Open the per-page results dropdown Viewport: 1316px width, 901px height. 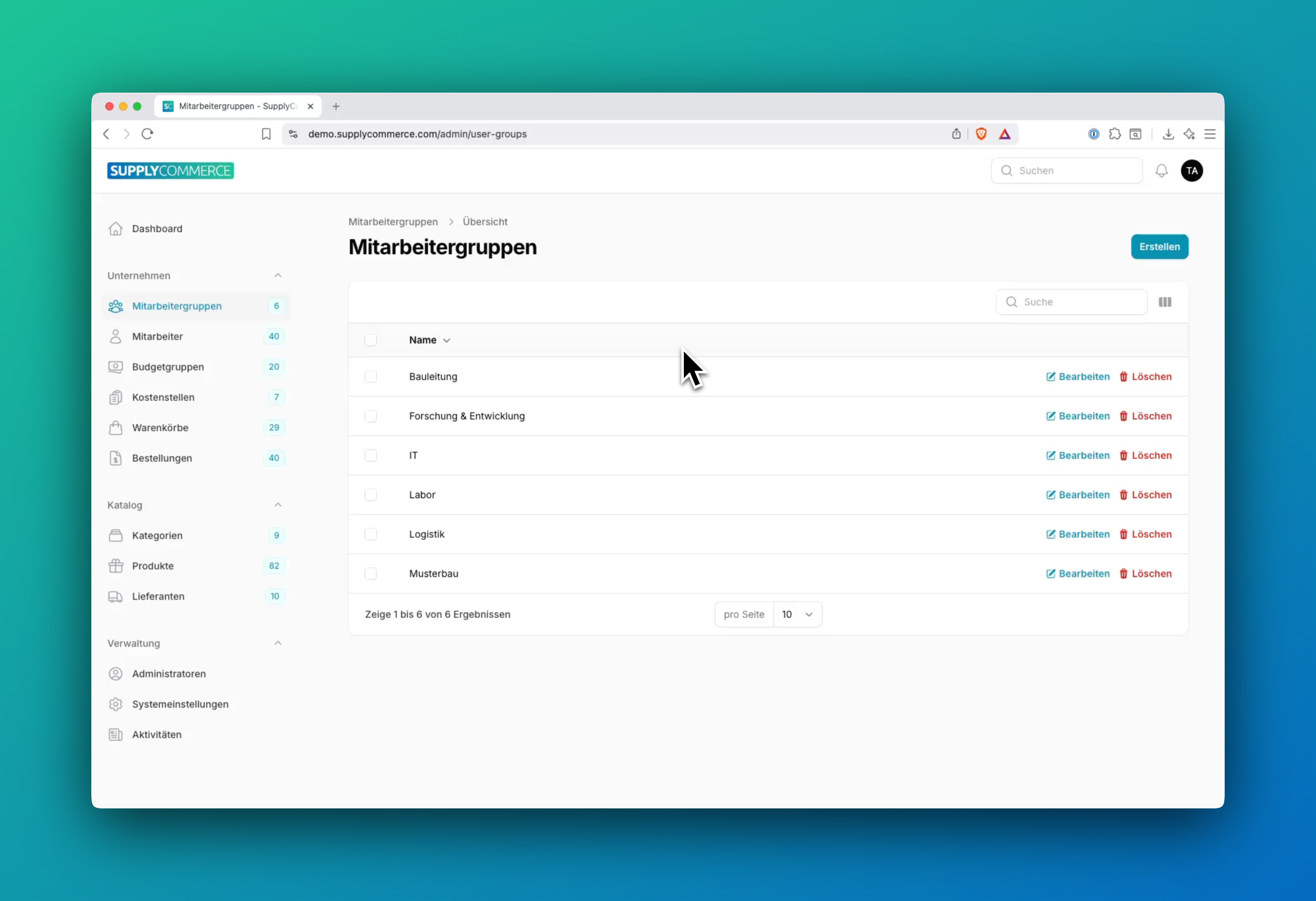(797, 614)
